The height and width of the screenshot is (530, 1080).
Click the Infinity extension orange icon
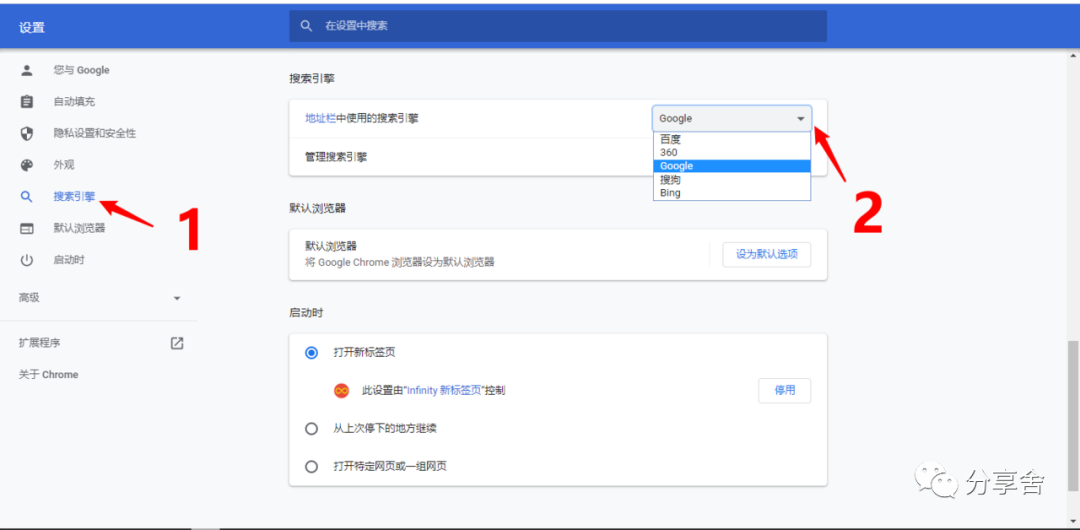341,391
